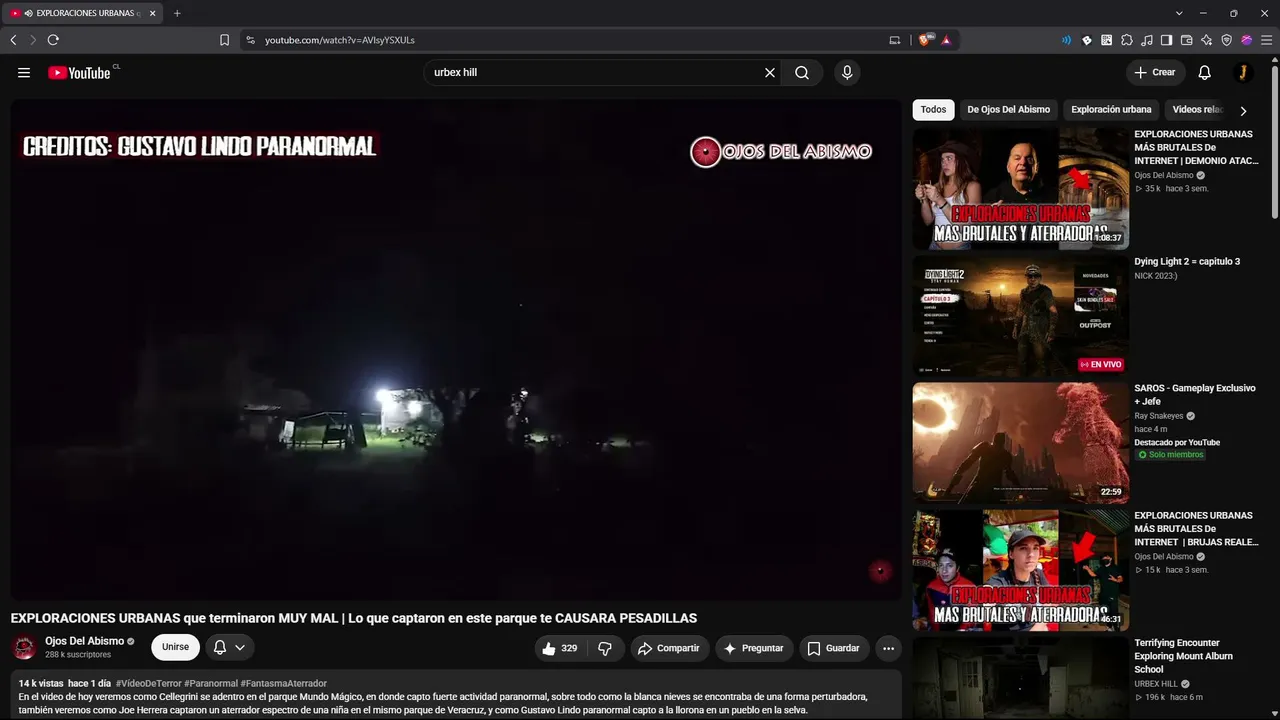Screen dimensions: 1280x720
Task: Click the blue audio-playing indicator icon
Action: pyautogui.click(x=1066, y=40)
